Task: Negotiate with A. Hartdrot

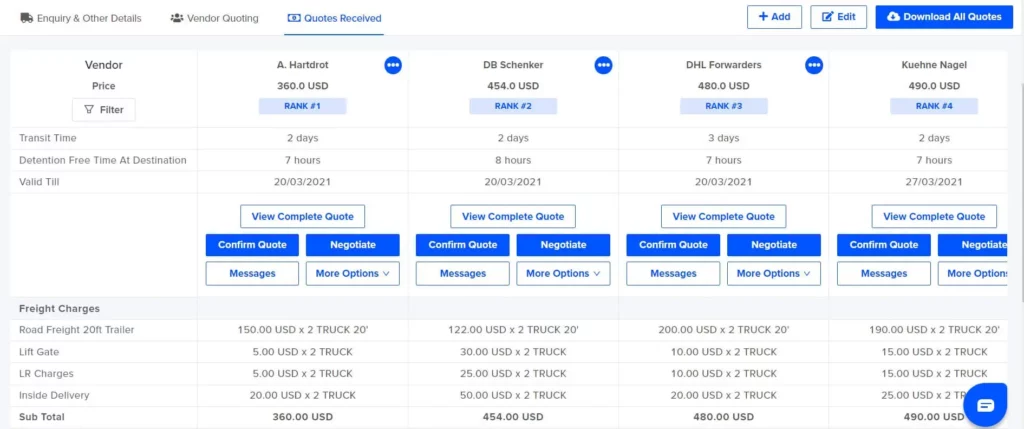Action: 353,245
